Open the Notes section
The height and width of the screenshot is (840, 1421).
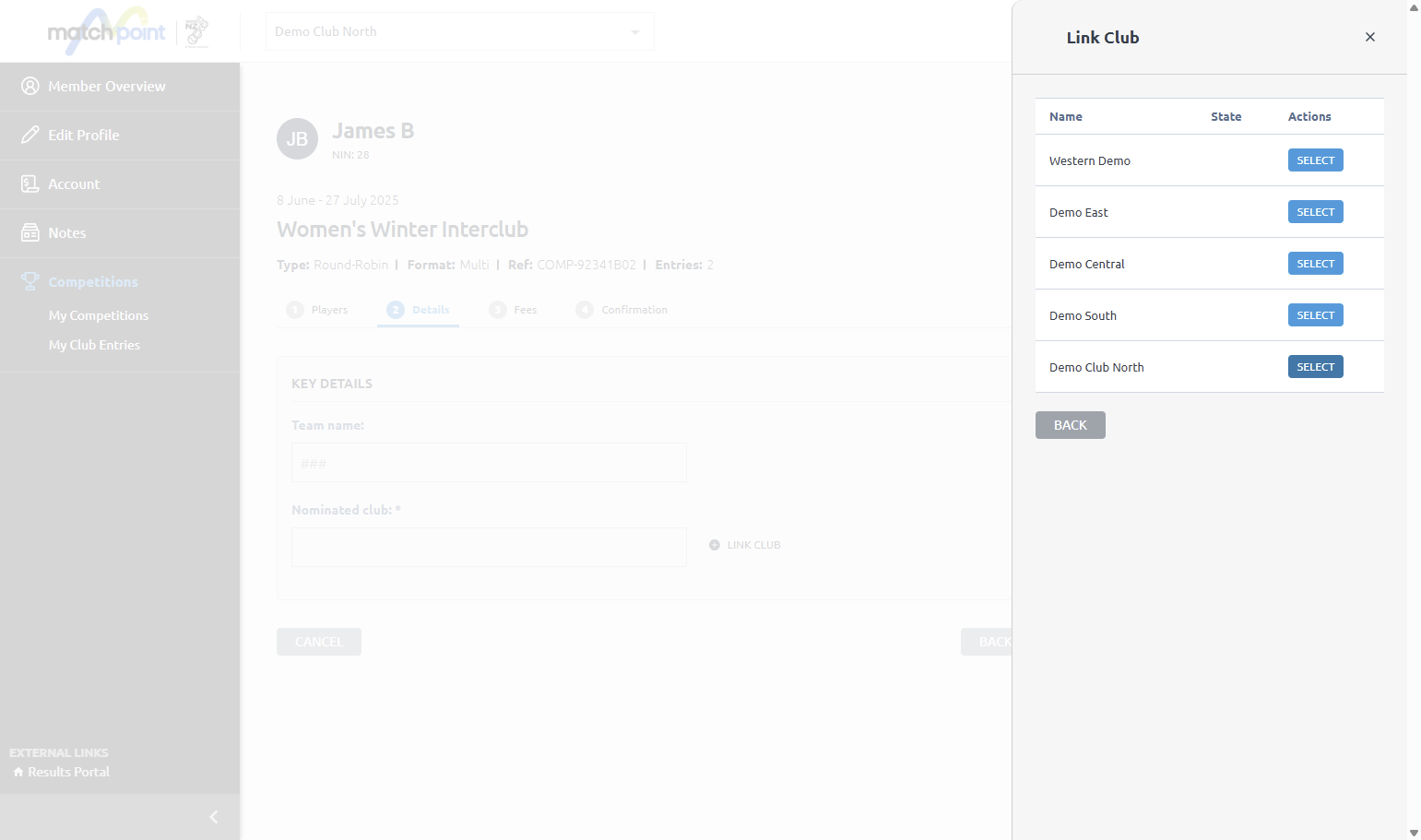coord(120,233)
